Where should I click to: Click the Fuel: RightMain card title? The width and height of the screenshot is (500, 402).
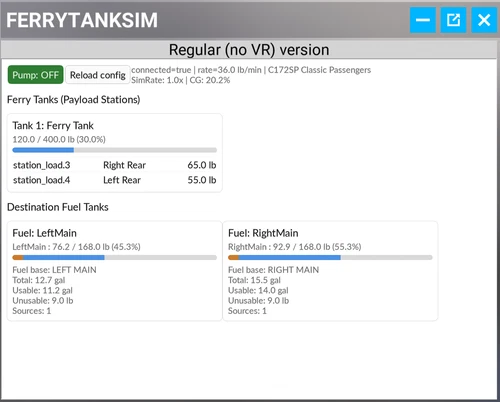[263, 233]
